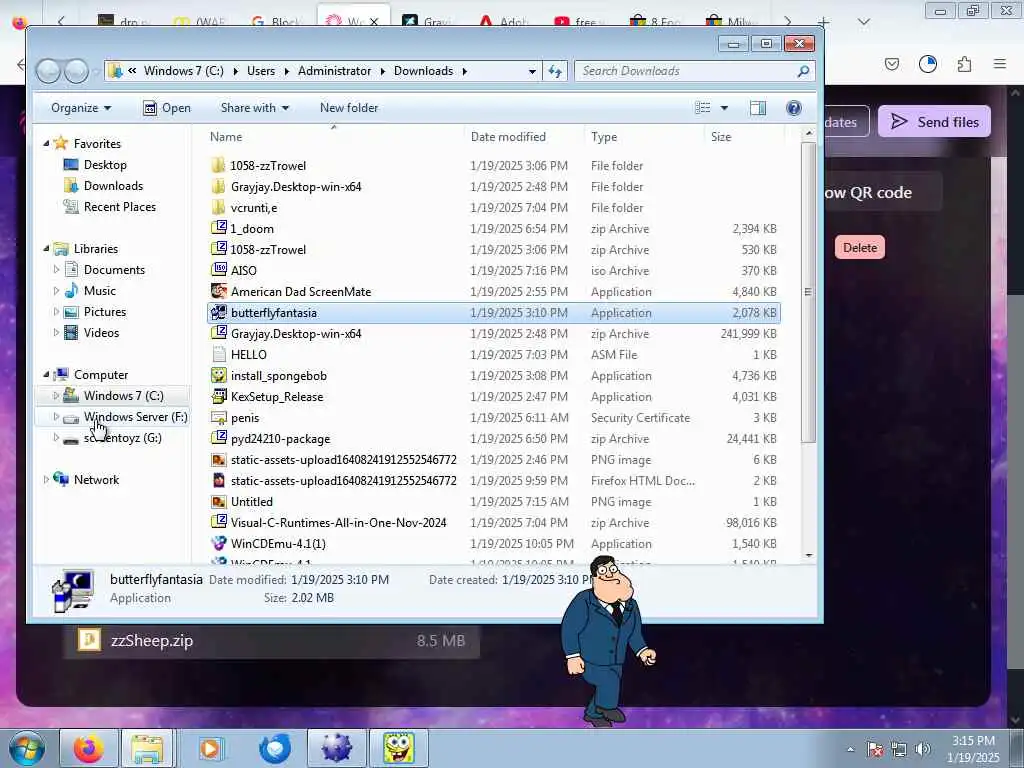Click the volume speaker tray icon
This screenshot has height=768, width=1024.
(x=922, y=749)
